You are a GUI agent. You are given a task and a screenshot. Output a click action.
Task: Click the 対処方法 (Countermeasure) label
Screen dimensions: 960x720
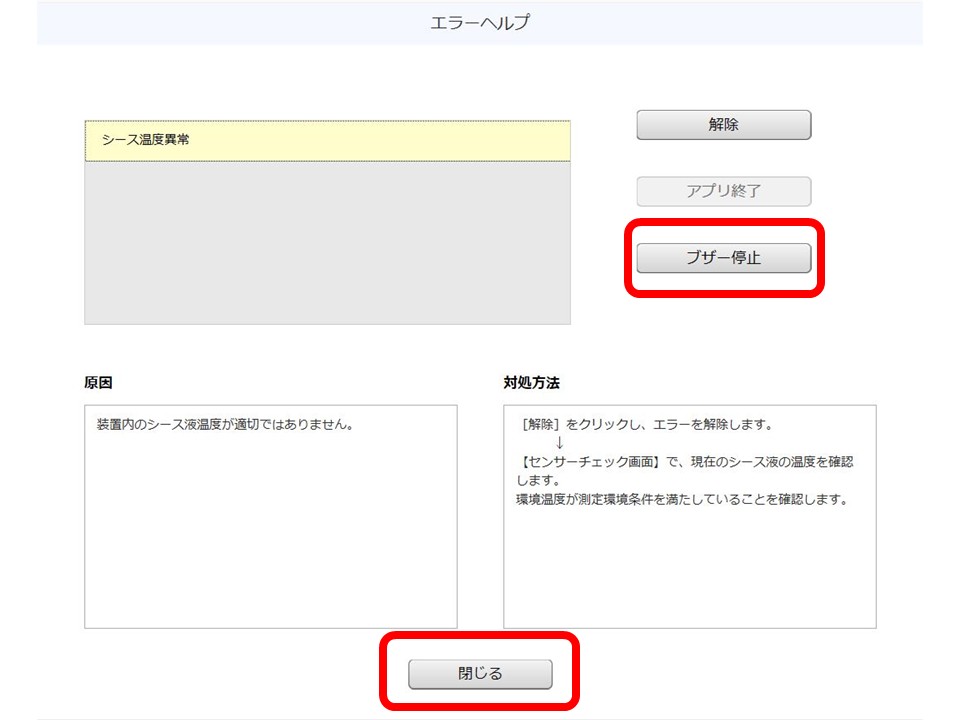point(531,382)
